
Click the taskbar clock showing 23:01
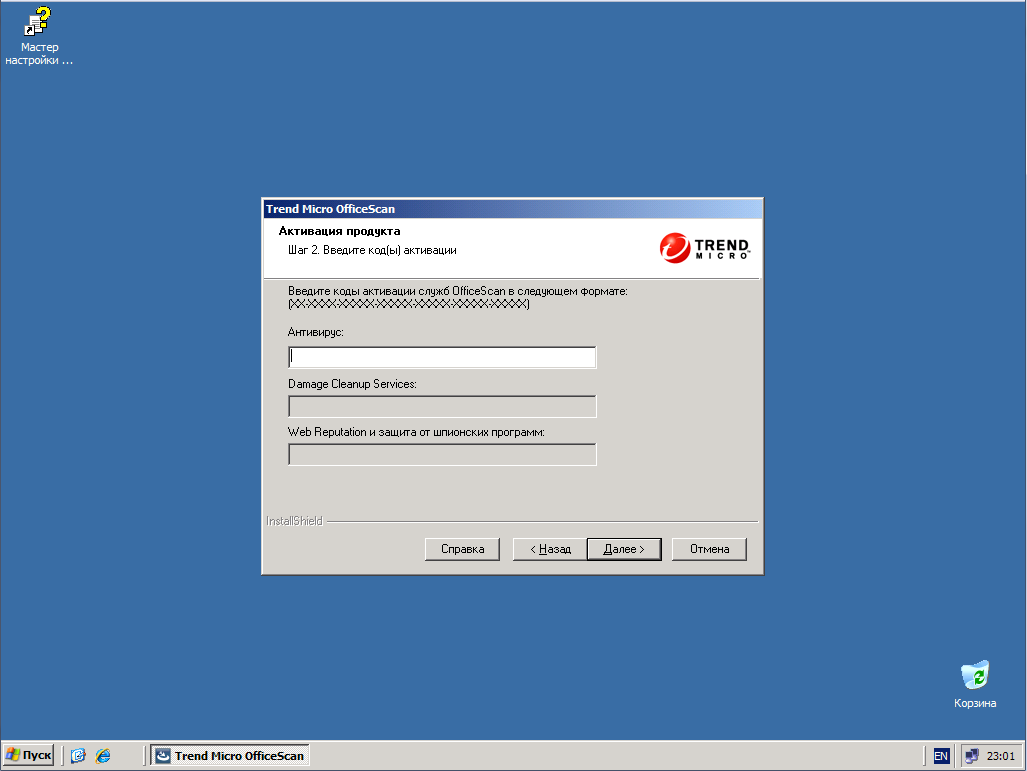click(1000, 756)
